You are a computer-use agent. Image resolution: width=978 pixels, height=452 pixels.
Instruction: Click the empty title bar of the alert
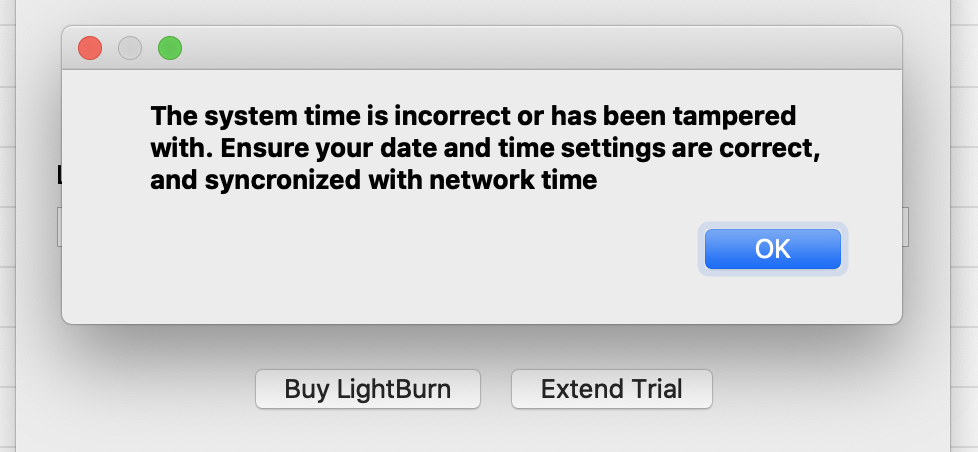(500, 47)
